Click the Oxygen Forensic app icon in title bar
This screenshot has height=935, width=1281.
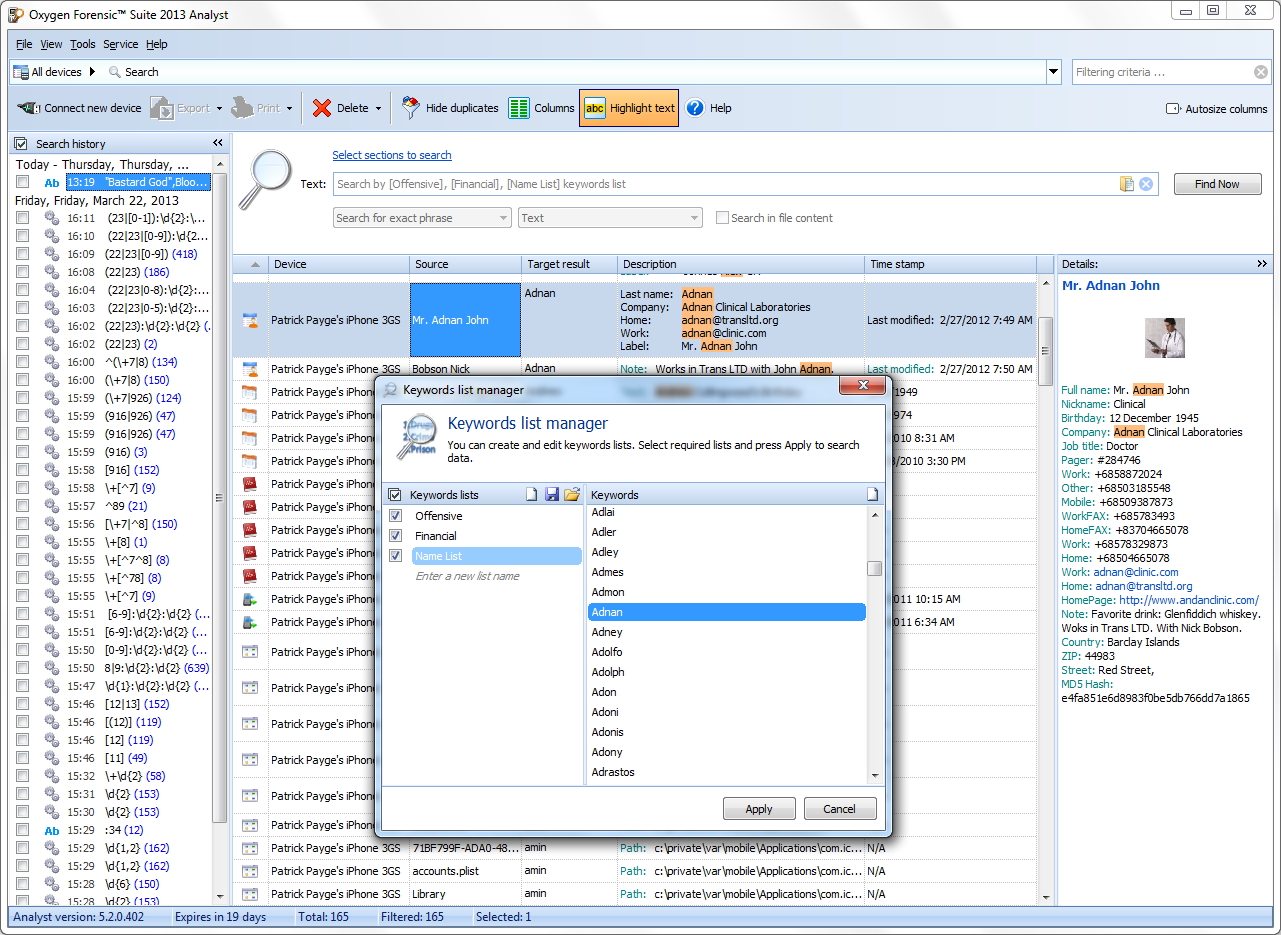coord(17,14)
